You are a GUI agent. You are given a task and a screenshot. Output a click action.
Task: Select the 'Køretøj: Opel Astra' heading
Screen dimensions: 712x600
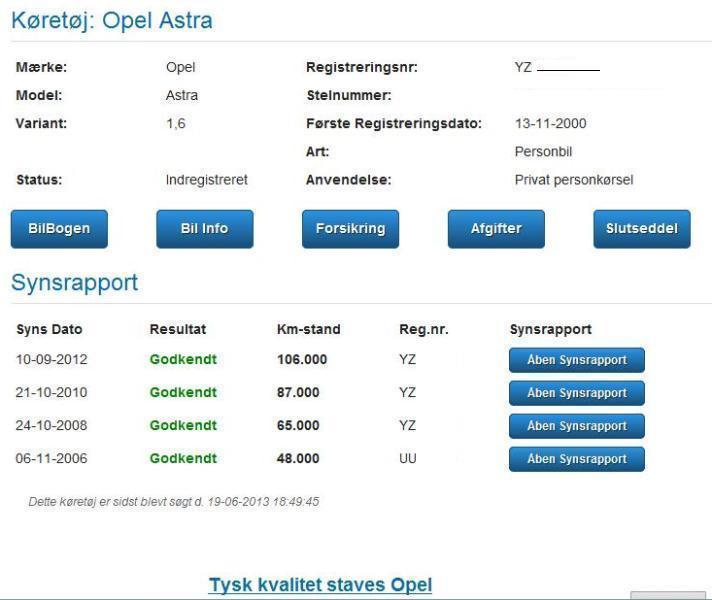pyautogui.click(x=112, y=21)
